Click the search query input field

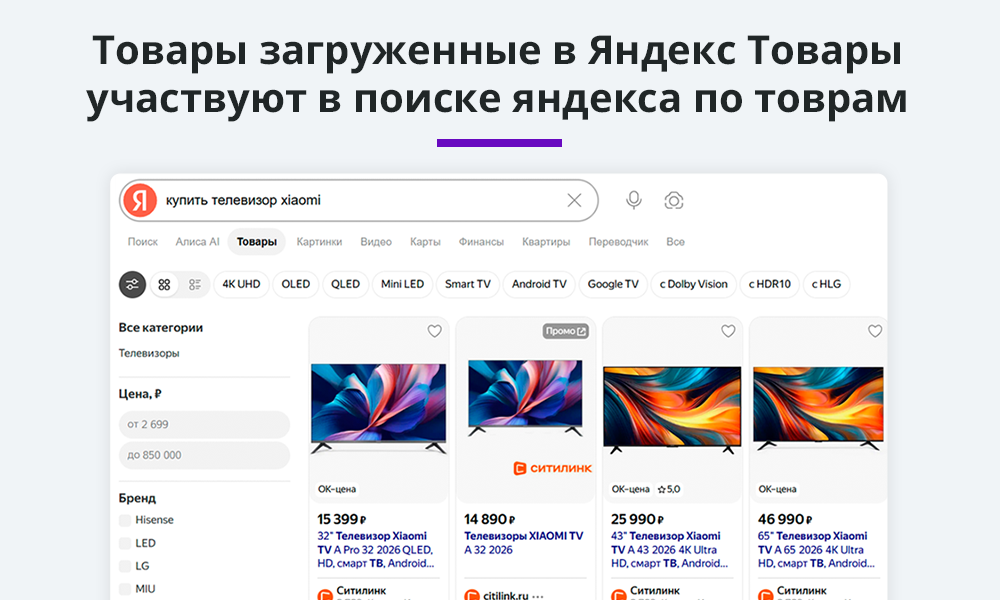pos(360,200)
